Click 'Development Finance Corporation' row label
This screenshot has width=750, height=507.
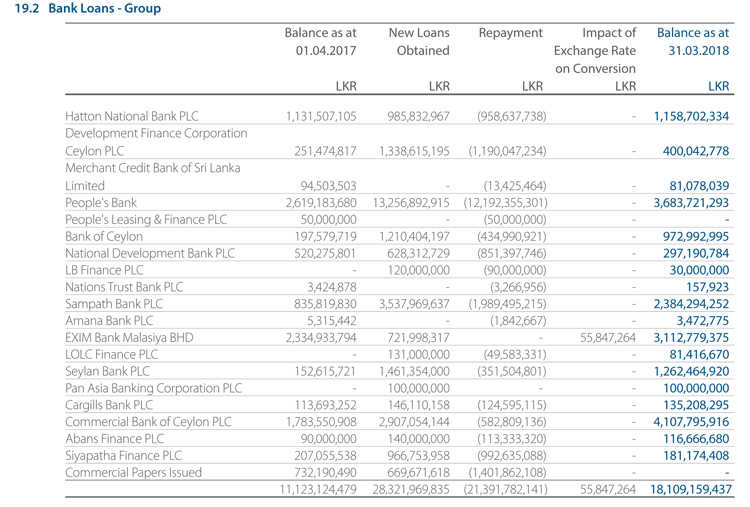click(156, 133)
